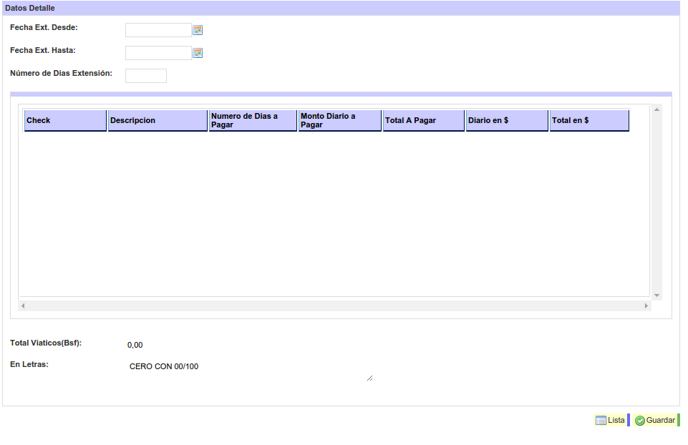Sort by the Descripcion column header
Image resolution: width=688 pixels, height=445 pixels.
(157, 121)
